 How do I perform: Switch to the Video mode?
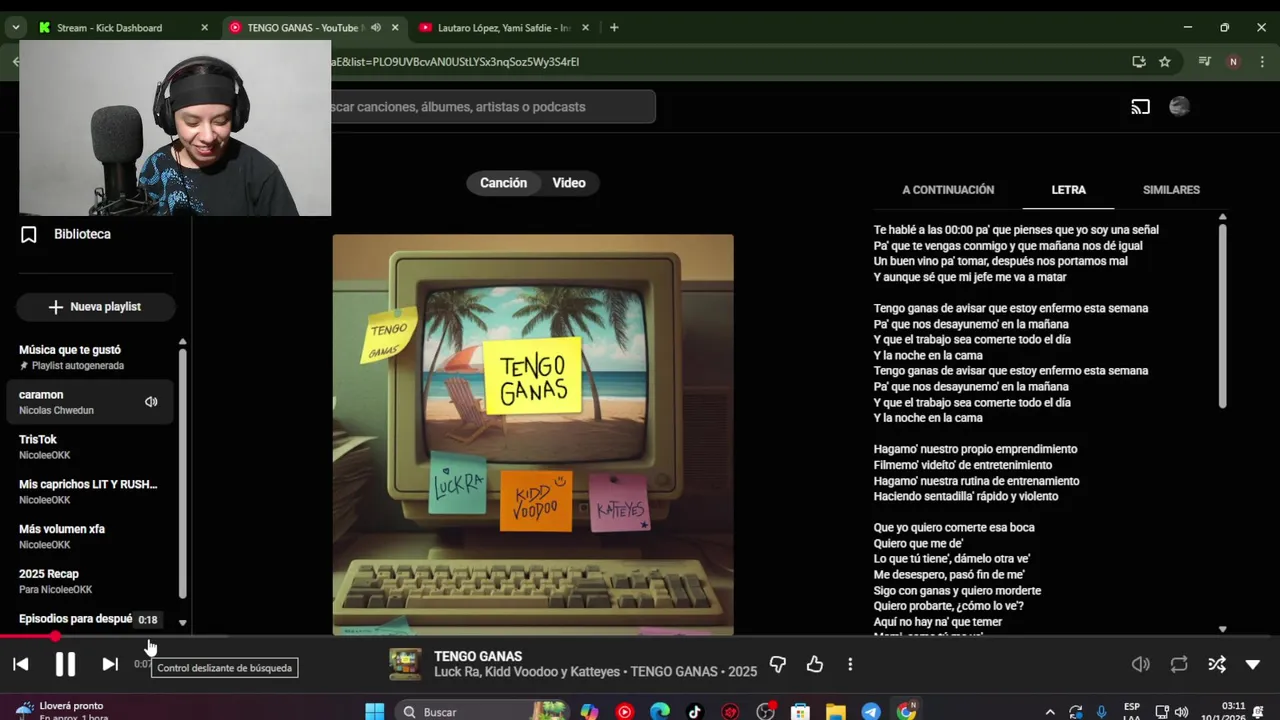pos(569,183)
